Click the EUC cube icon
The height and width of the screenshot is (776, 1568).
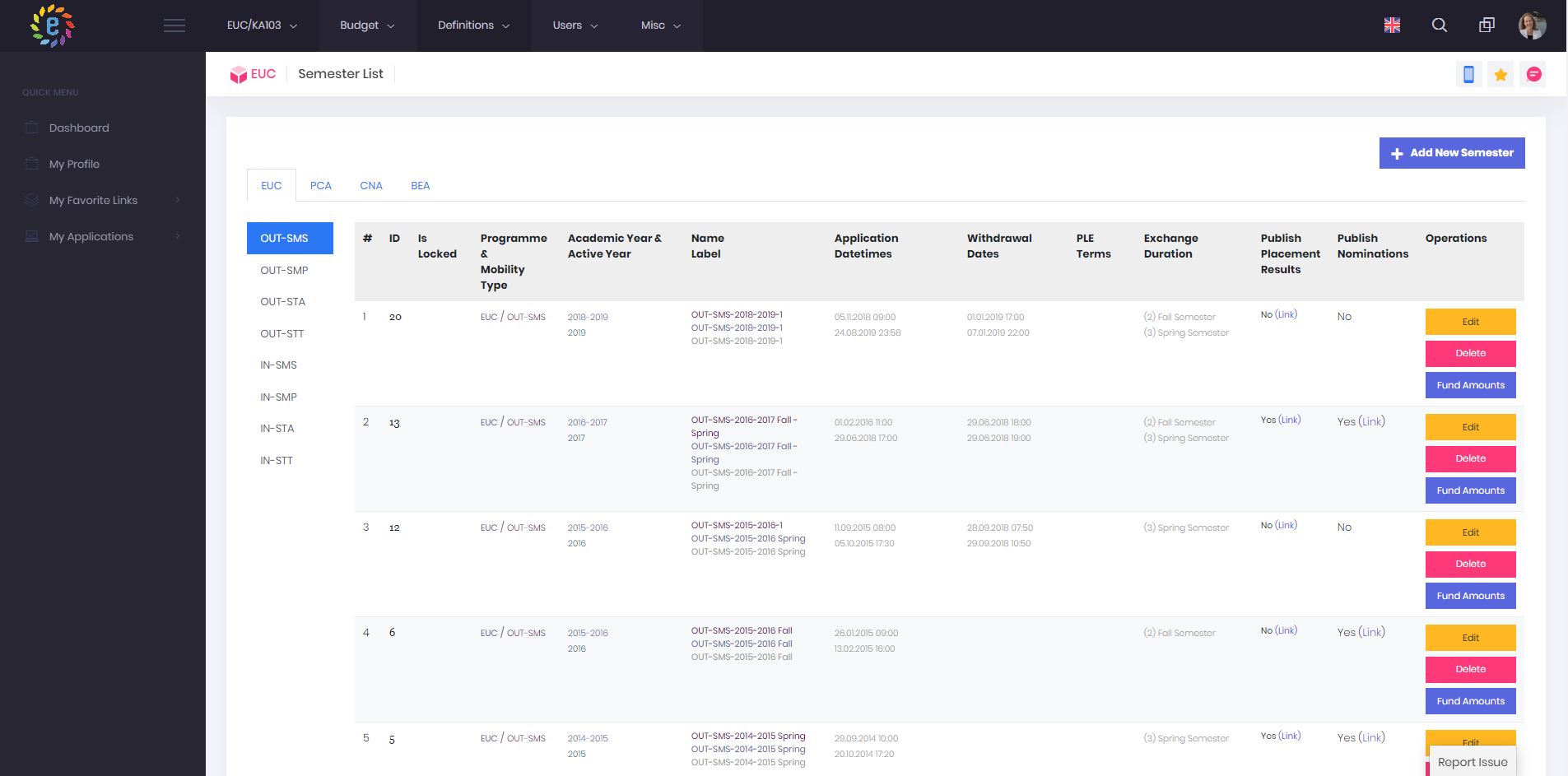tap(238, 75)
